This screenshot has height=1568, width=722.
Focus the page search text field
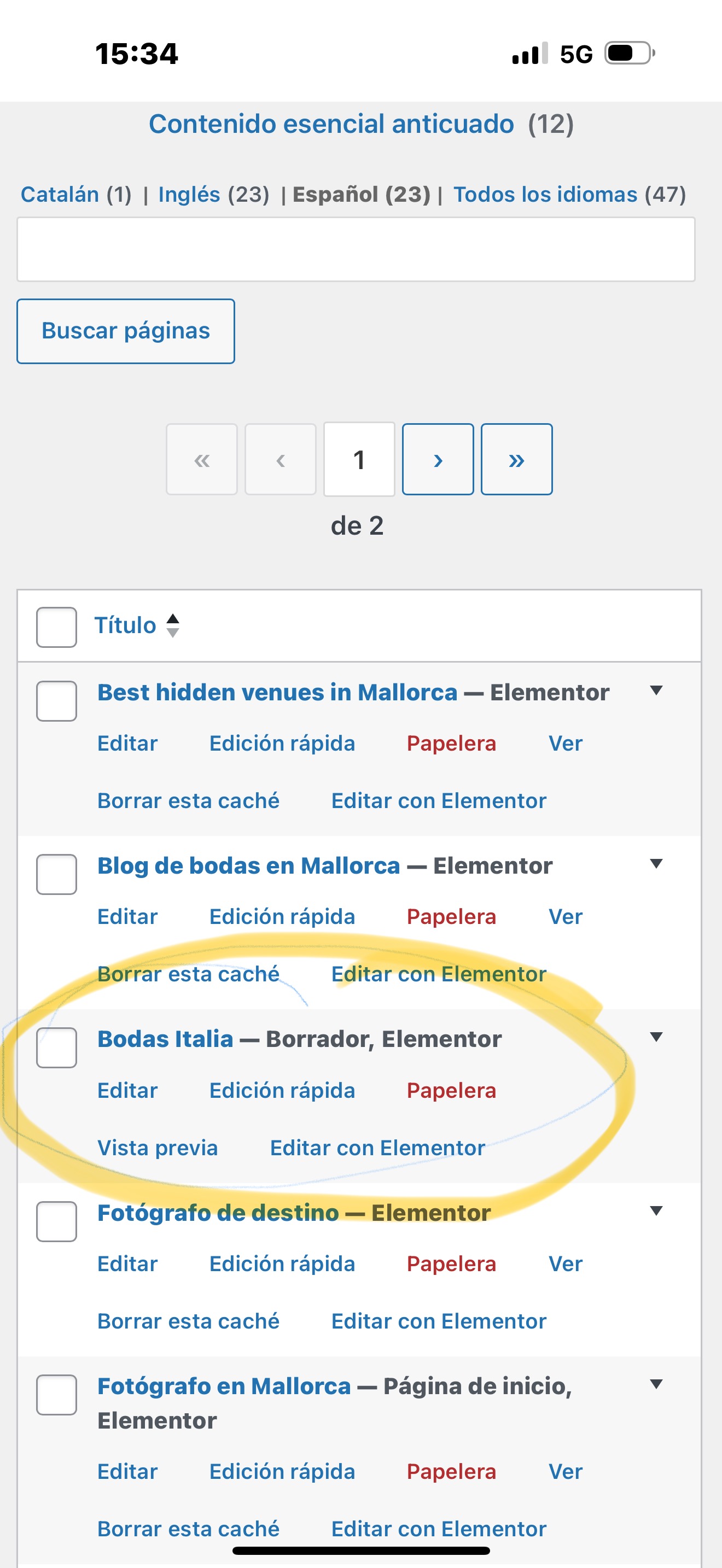(x=356, y=249)
